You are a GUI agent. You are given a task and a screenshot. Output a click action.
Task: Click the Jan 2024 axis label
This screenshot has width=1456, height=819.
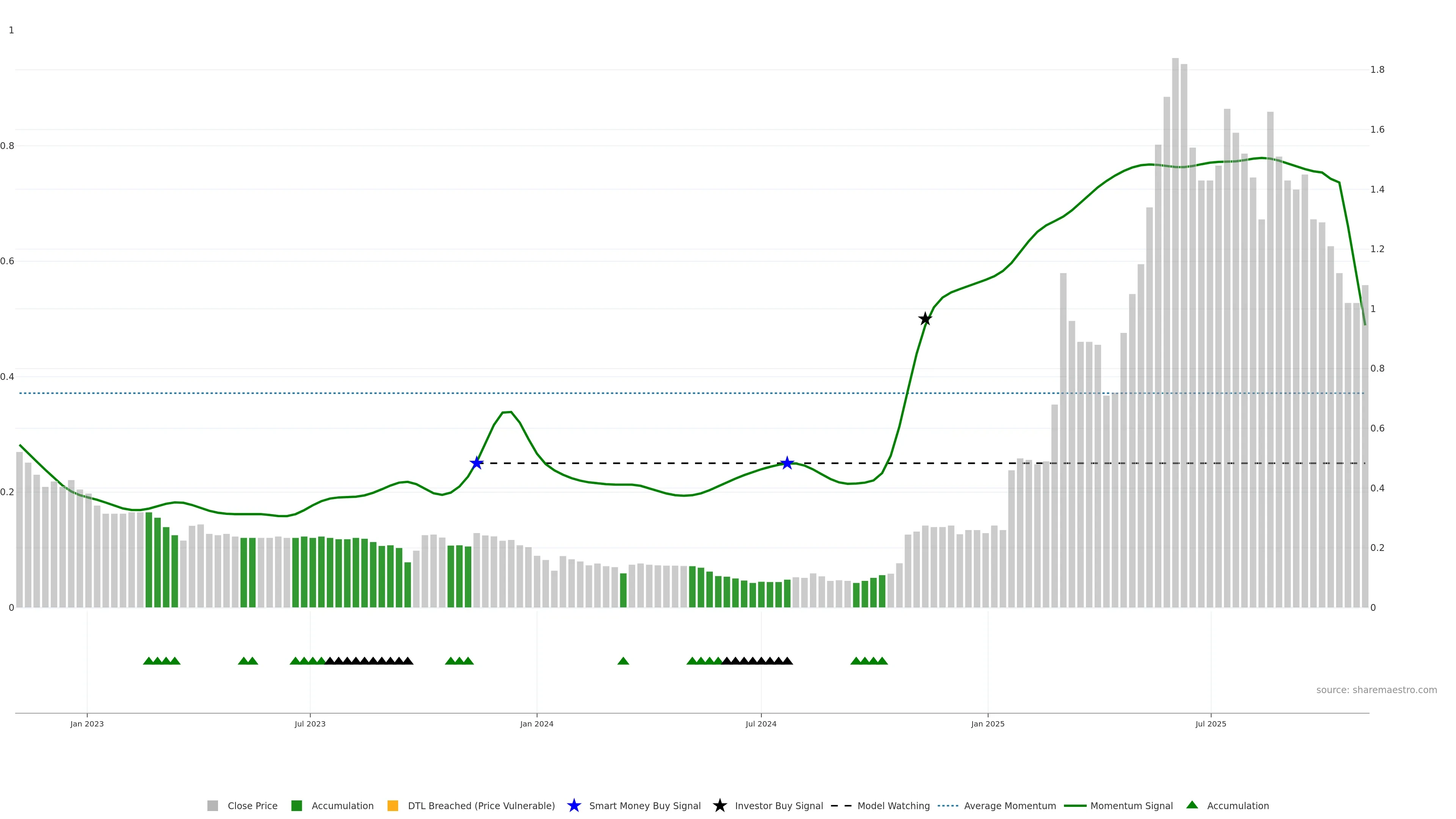click(x=537, y=723)
